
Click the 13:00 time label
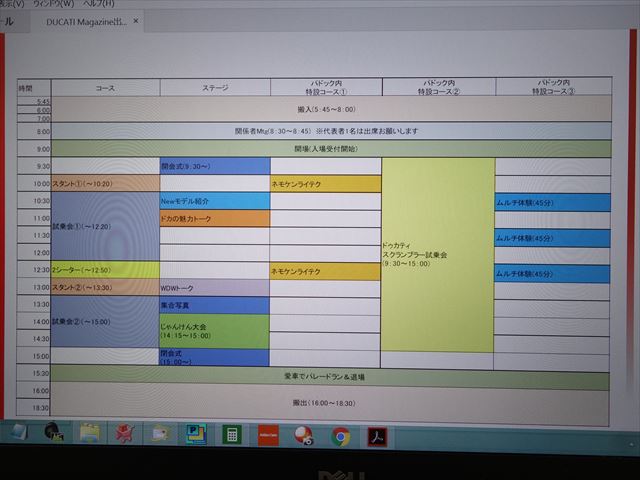click(41, 287)
